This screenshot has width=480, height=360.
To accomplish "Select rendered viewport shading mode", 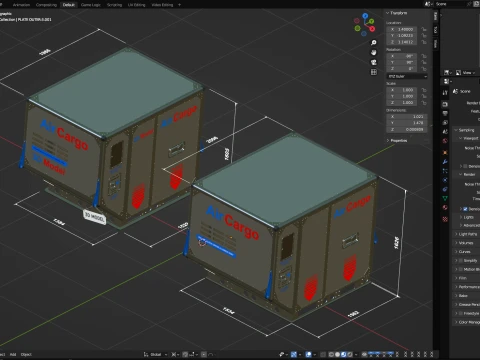I will click(x=349, y=354).
